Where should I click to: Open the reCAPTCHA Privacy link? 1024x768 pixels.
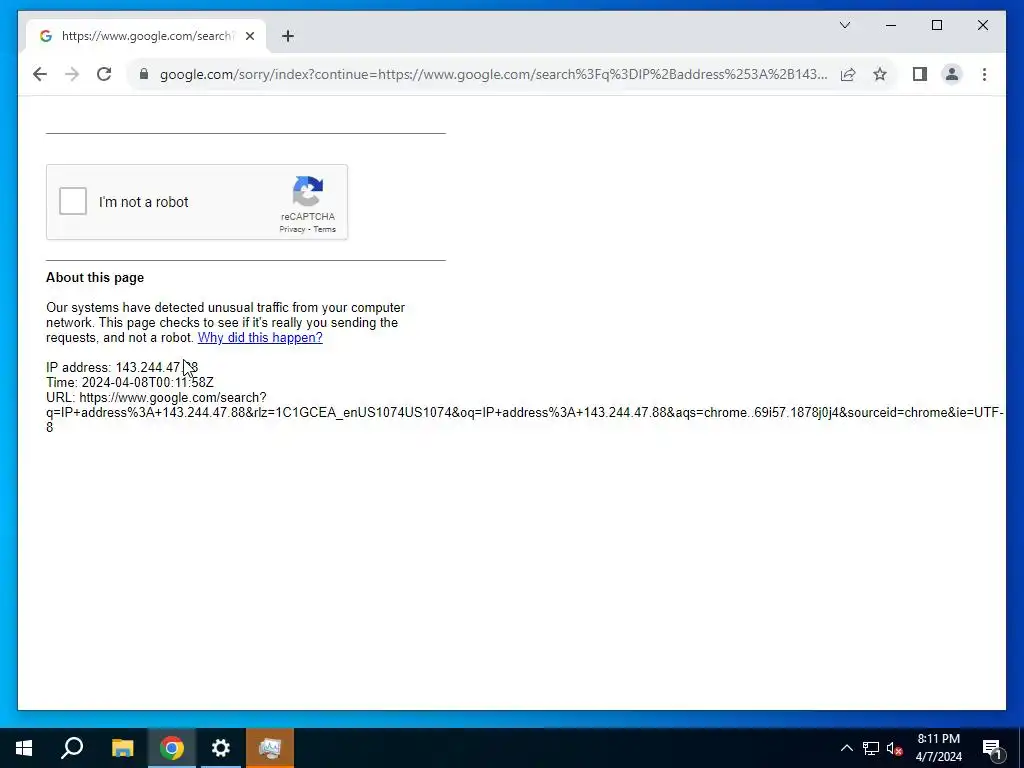pyautogui.click(x=292, y=229)
